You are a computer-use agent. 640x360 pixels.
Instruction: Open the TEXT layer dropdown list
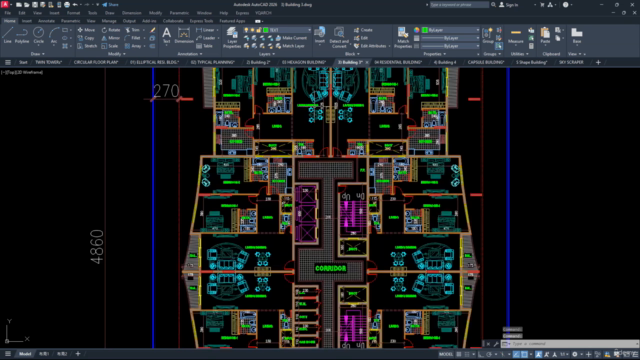click(x=309, y=30)
